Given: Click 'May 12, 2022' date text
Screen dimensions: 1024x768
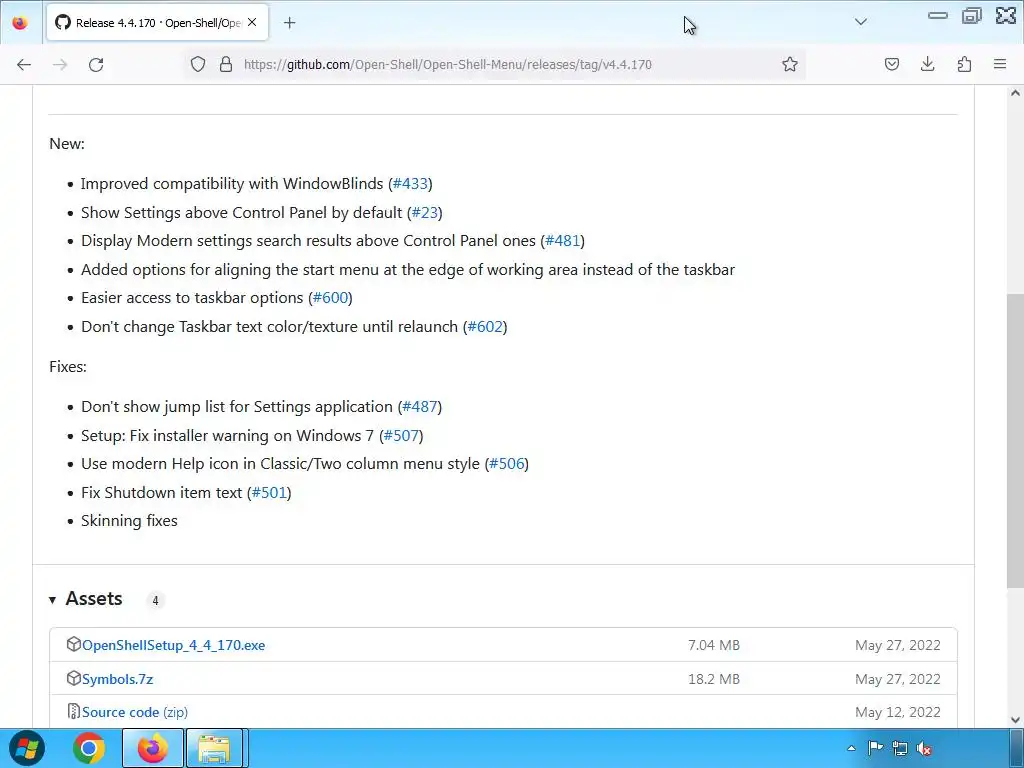Looking at the screenshot, I should click(x=898, y=712).
